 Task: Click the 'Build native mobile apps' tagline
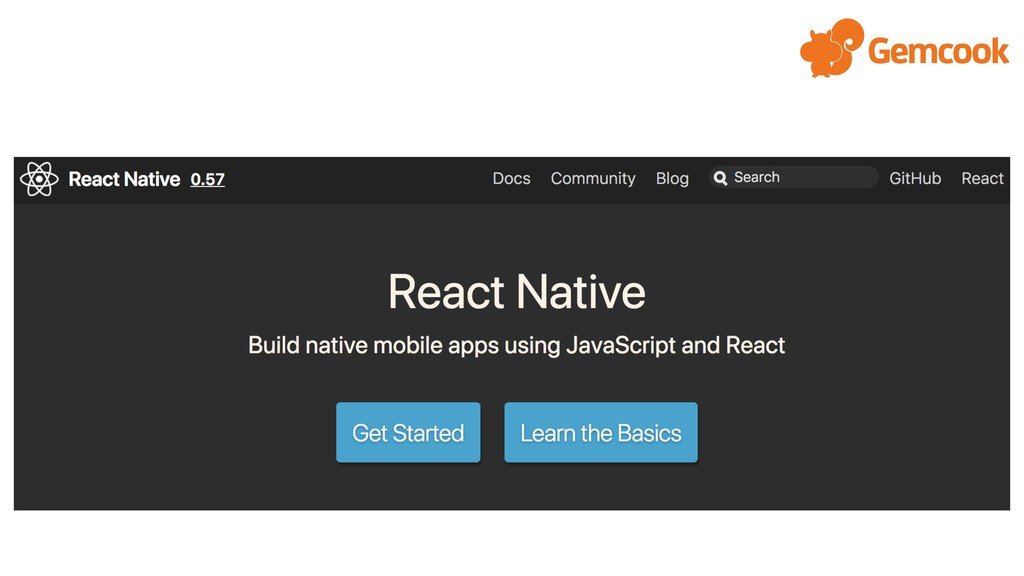point(517,345)
